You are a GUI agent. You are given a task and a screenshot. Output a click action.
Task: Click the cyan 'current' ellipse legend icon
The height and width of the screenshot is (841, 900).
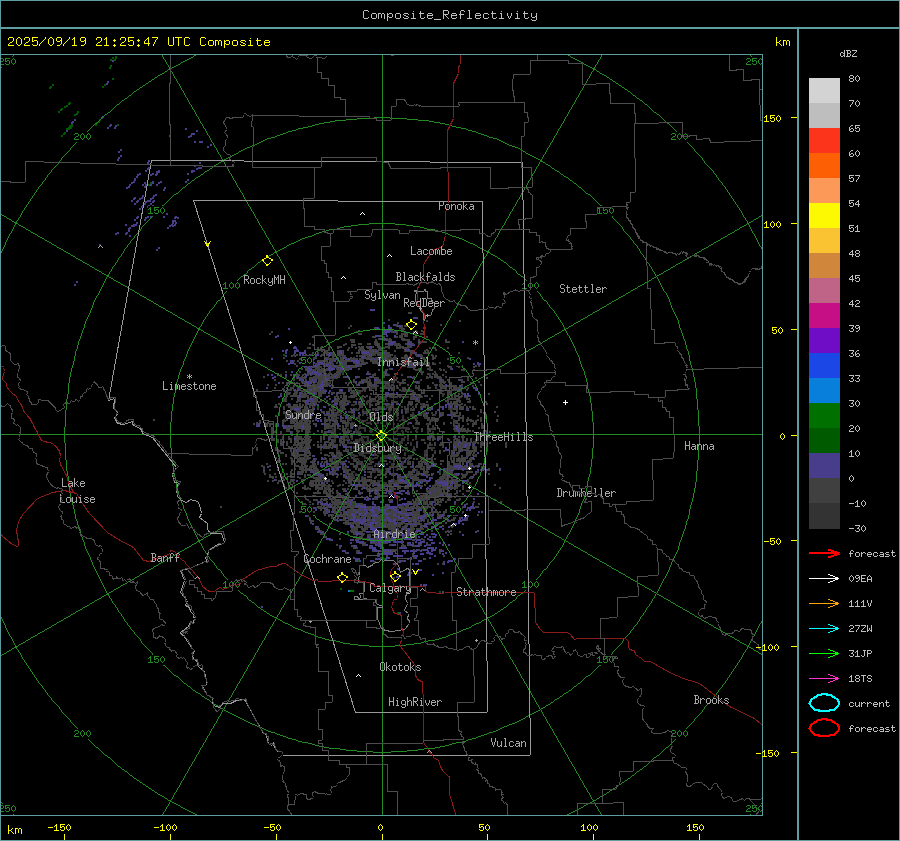click(824, 703)
